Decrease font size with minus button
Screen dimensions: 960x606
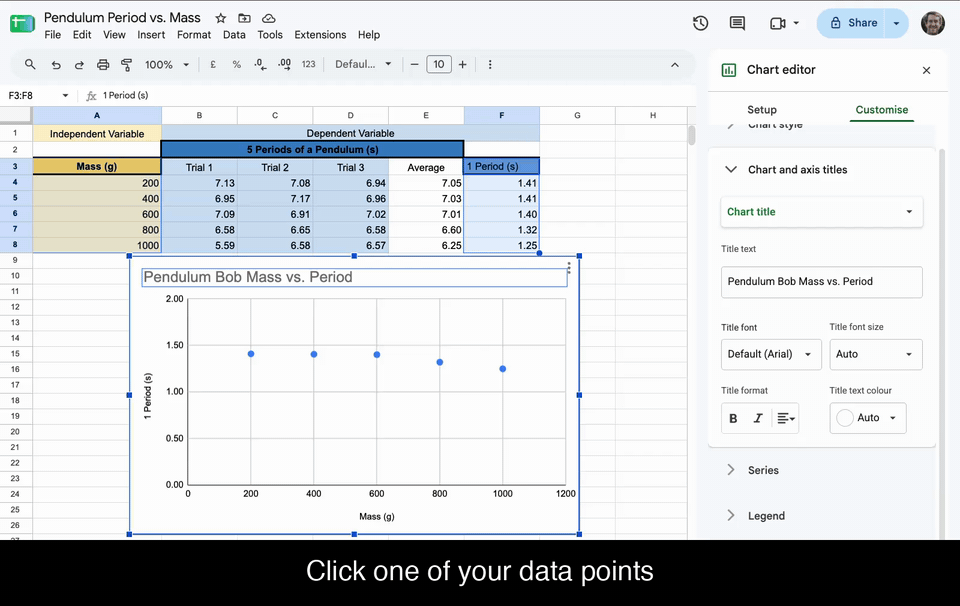414,64
